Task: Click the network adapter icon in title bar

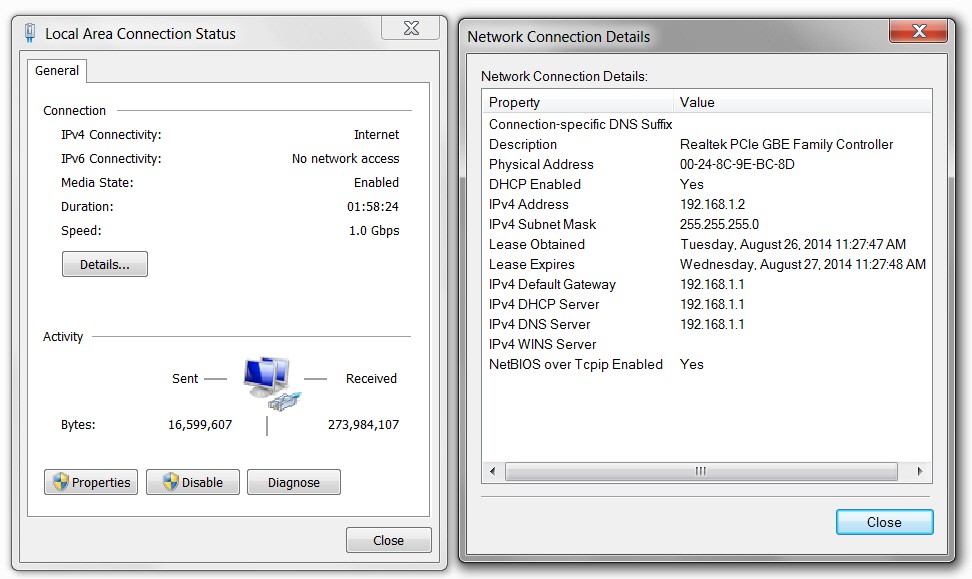Action: [30, 32]
